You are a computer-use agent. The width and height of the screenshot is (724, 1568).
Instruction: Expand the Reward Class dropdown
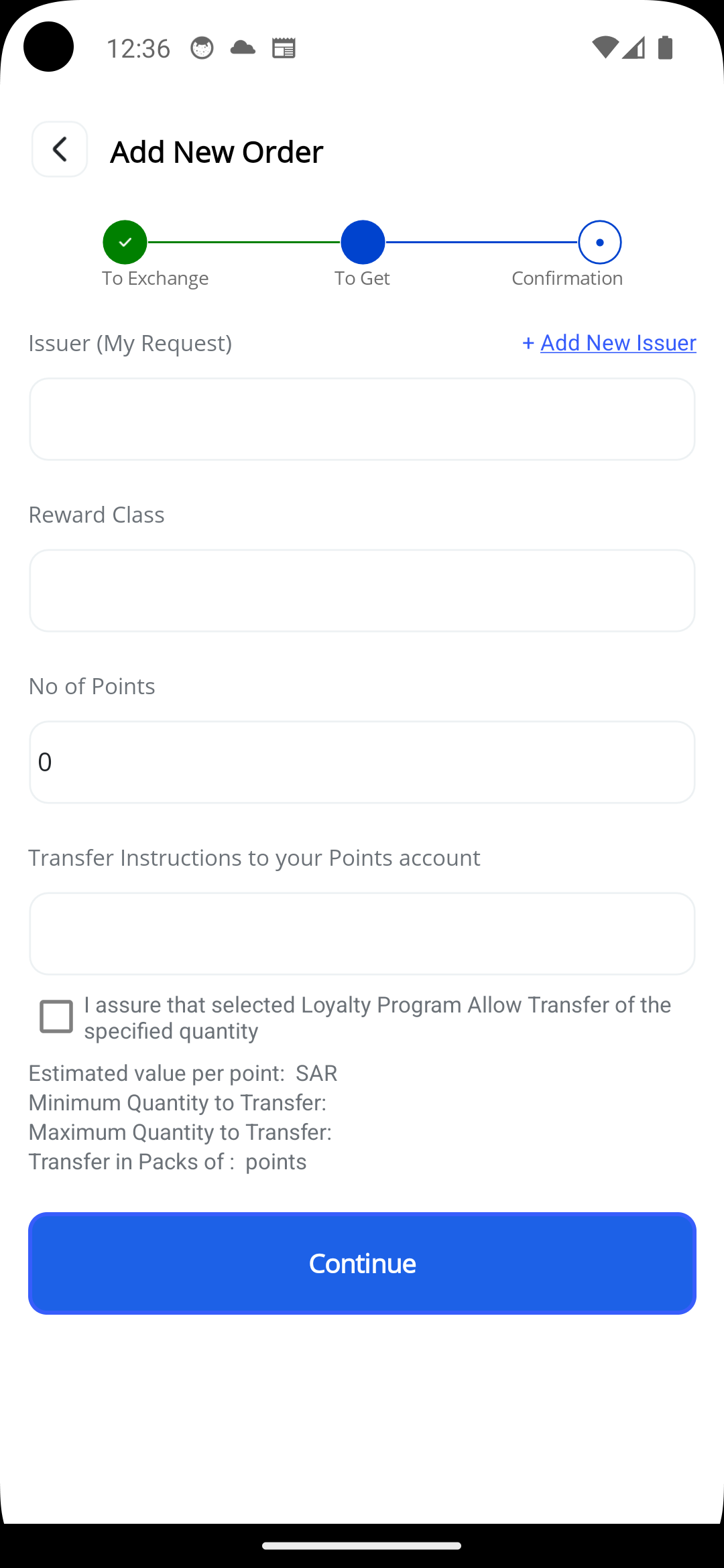(362, 591)
